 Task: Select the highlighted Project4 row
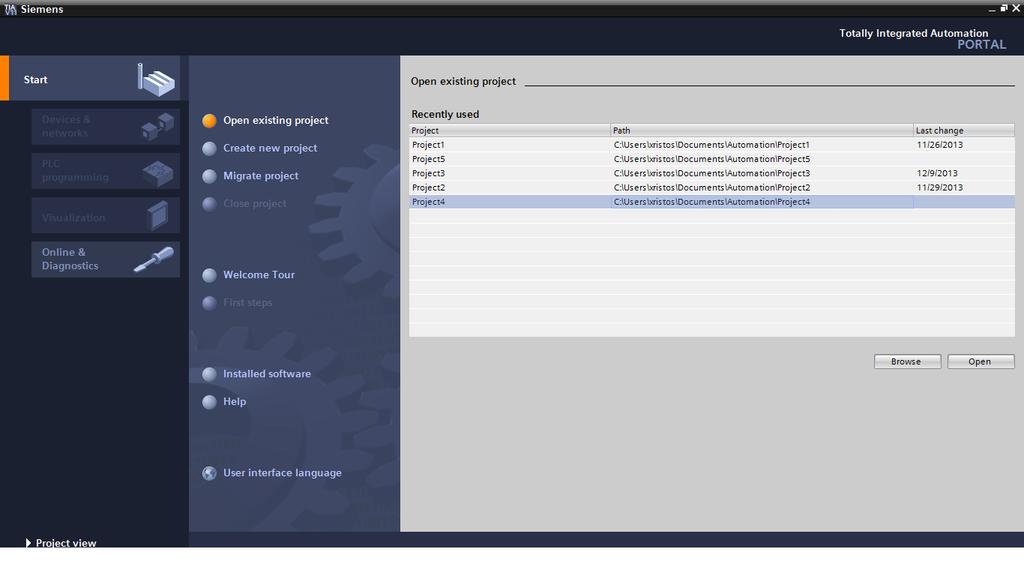[x=712, y=202]
